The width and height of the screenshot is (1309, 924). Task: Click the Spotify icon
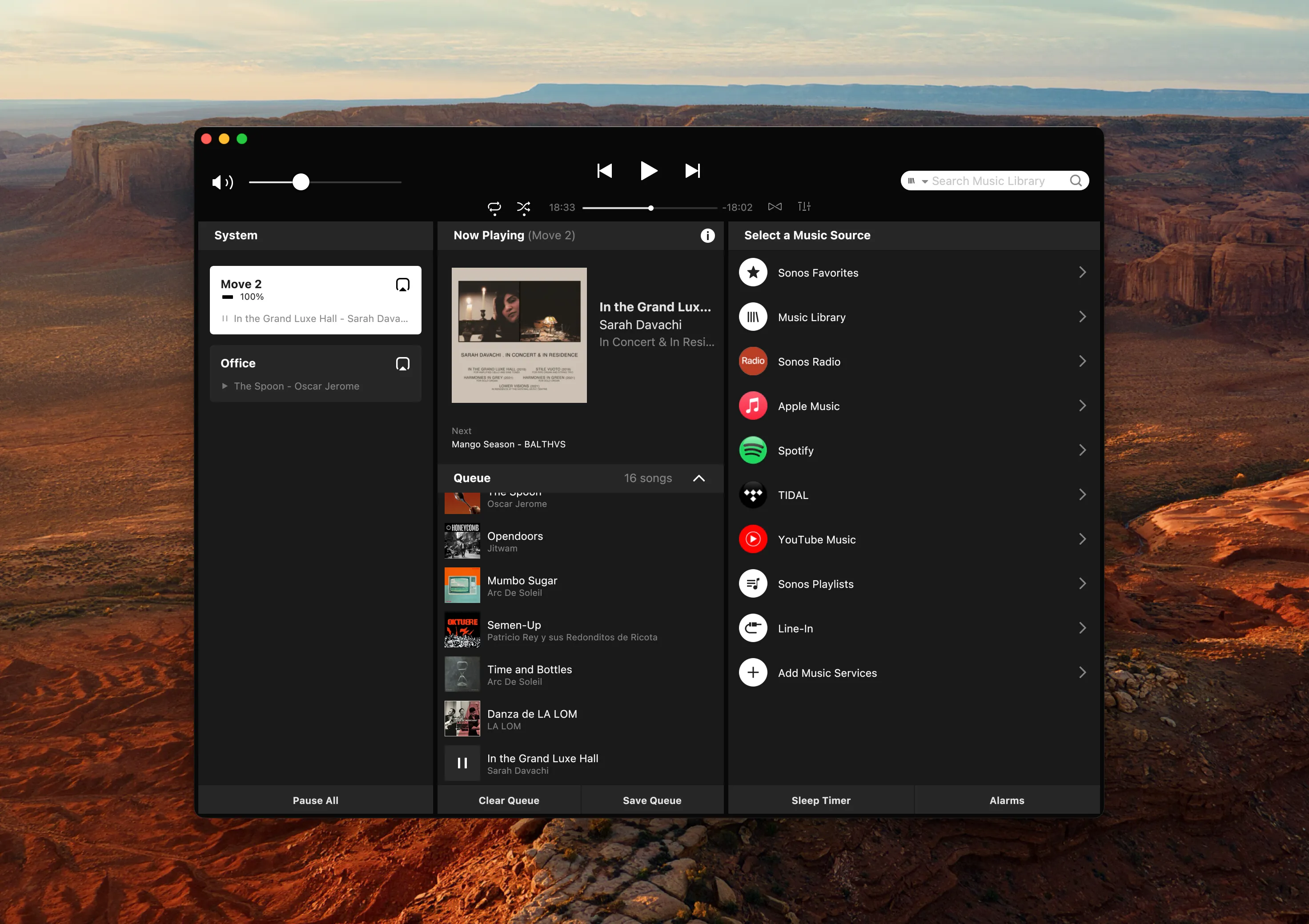pos(753,450)
